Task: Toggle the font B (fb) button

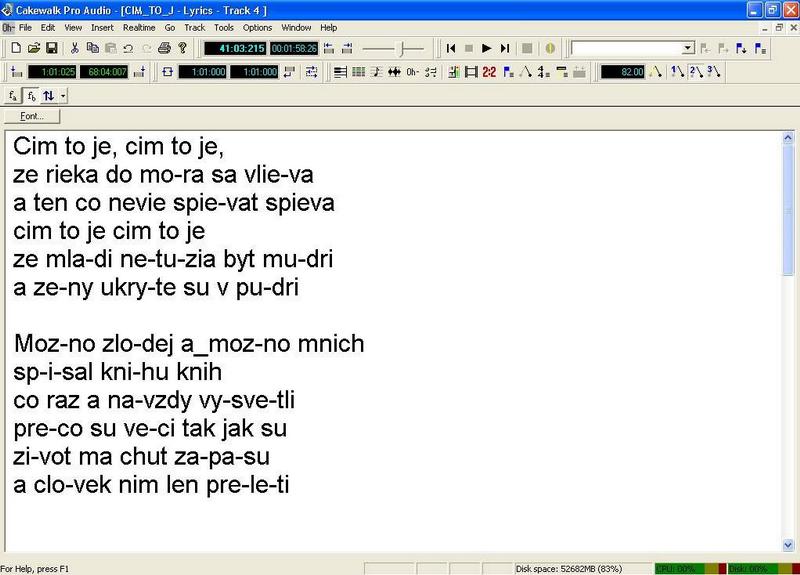Action: point(31,95)
